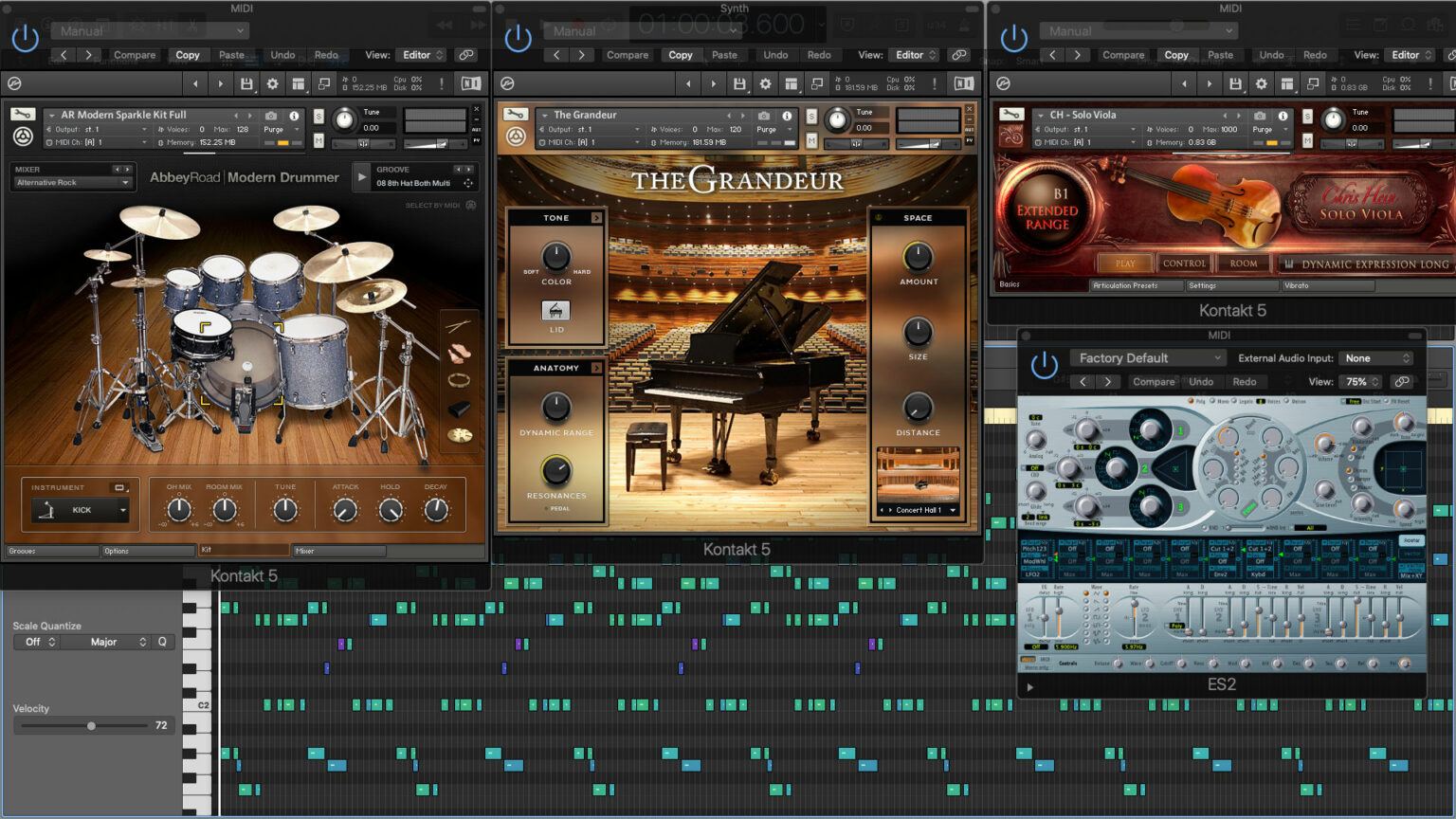
Task: Click Undo button in ES2 window
Action: [x=1201, y=382]
